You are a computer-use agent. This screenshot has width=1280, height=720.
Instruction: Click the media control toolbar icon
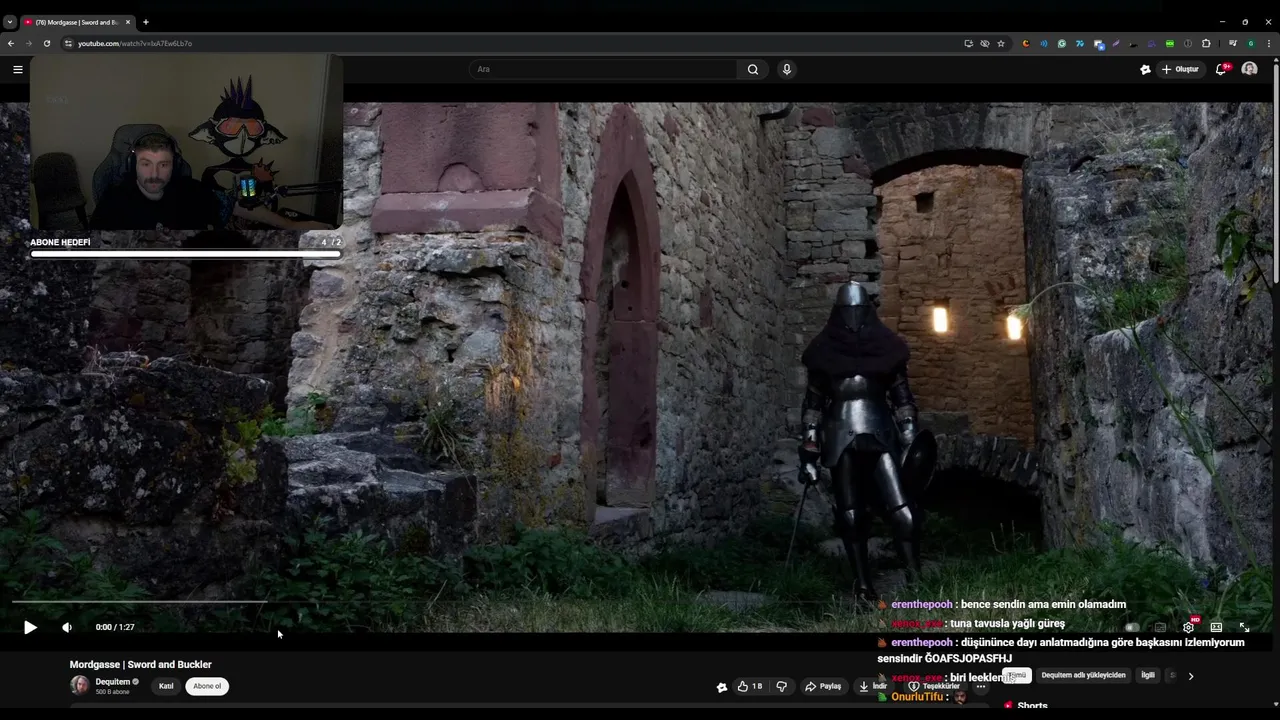1233,43
